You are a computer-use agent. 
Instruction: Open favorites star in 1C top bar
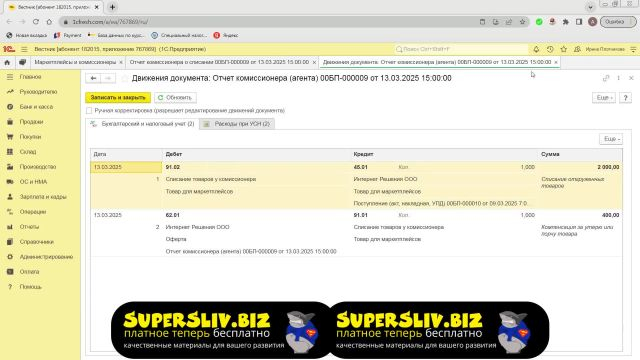point(564,49)
